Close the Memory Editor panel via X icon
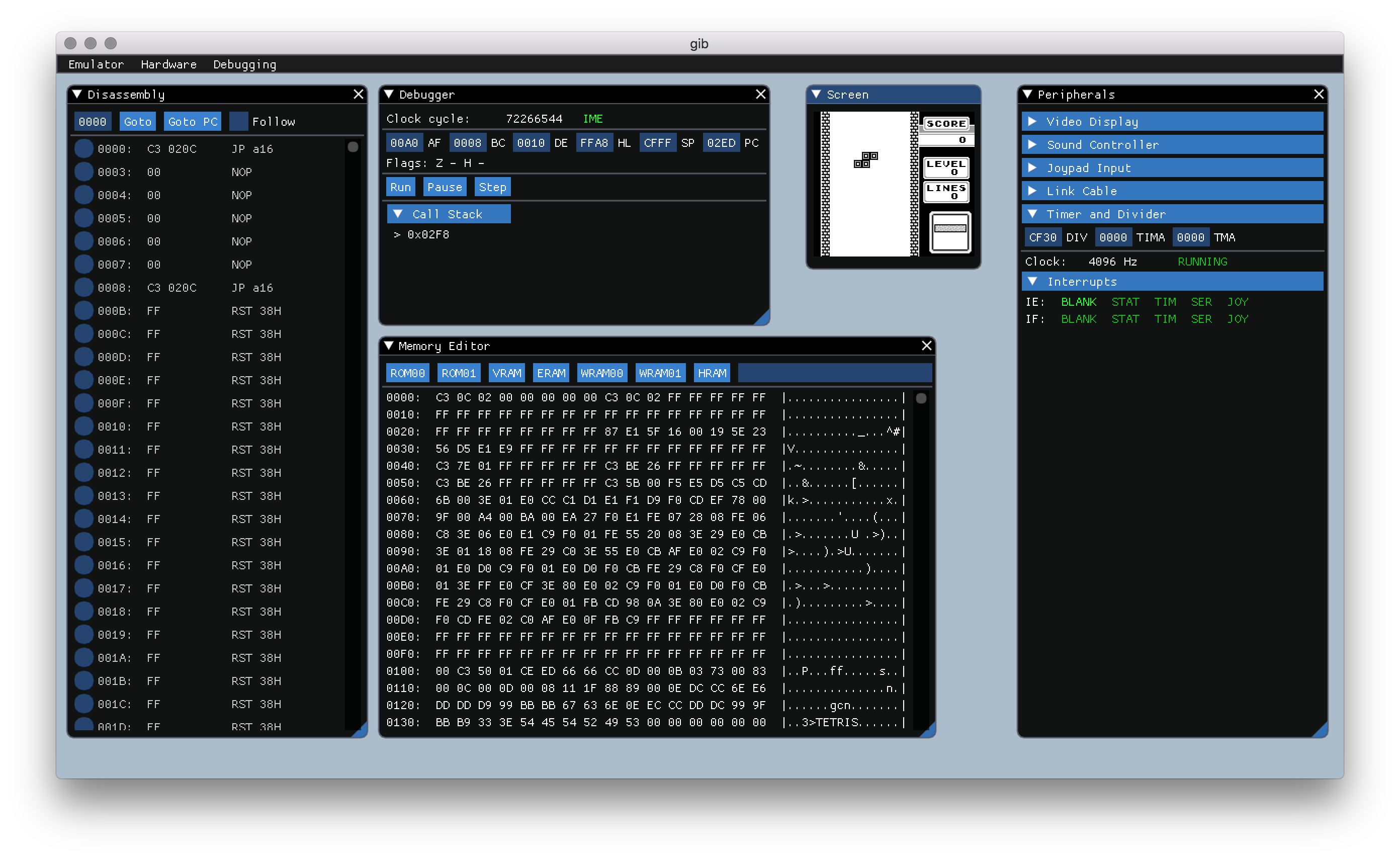 (x=926, y=346)
